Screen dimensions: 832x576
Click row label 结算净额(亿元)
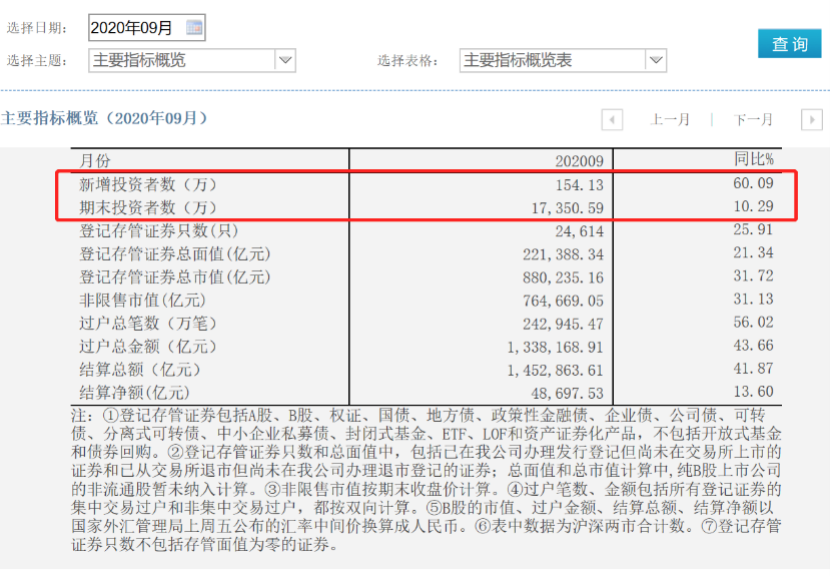coord(134,392)
